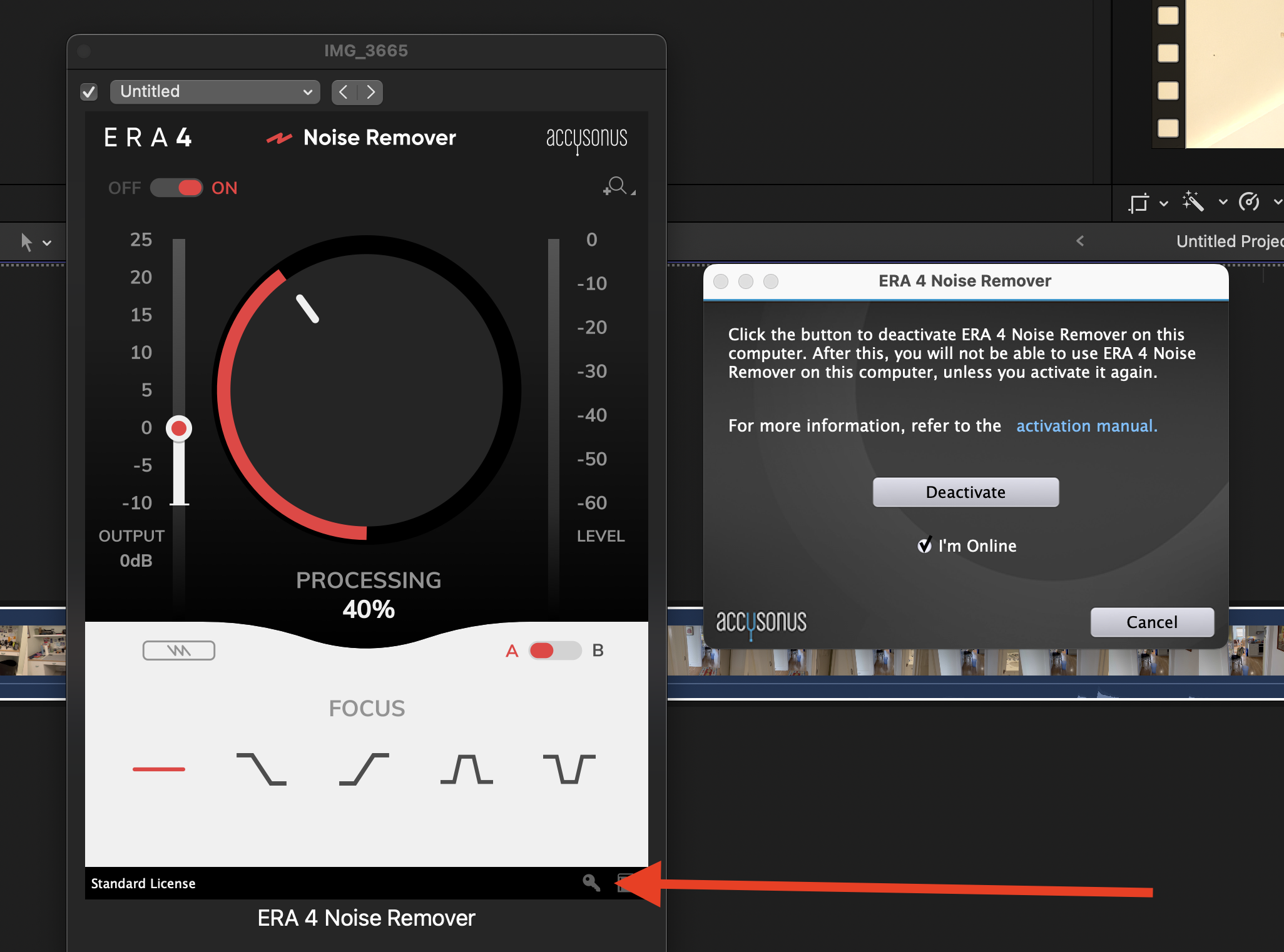Switch the Noise Remover from ON to OFF
Image resolution: width=1284 pixels, height=952 pixels.
[177, 188]
